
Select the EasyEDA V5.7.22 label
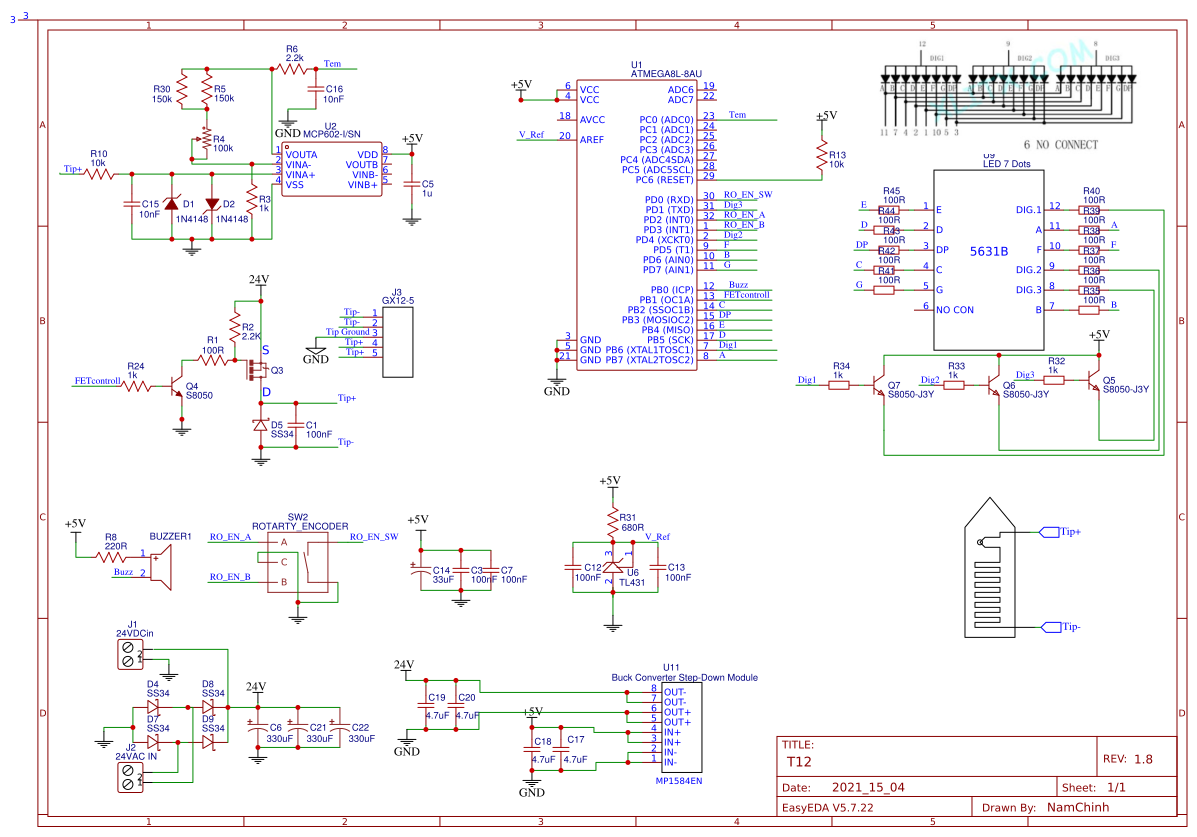(x=830, y=807)
